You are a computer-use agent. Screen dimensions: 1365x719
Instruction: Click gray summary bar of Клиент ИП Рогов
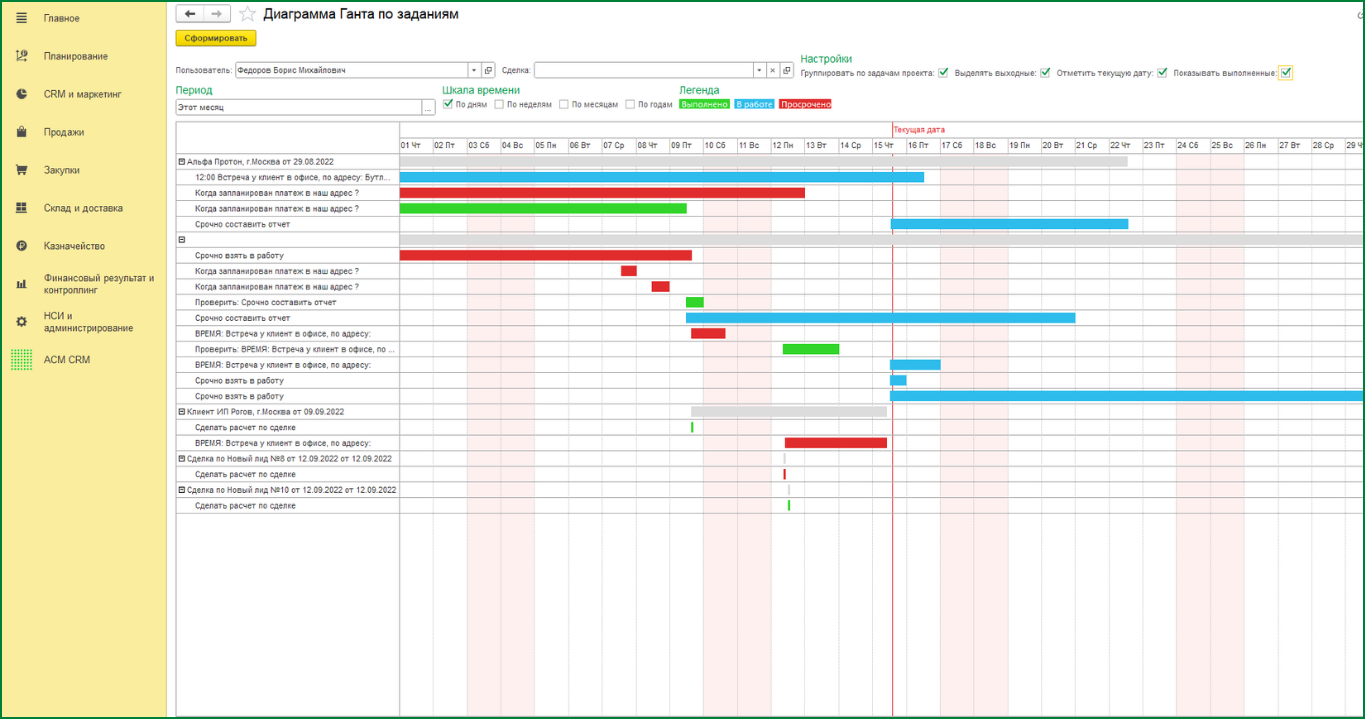(x=789, y=411)
